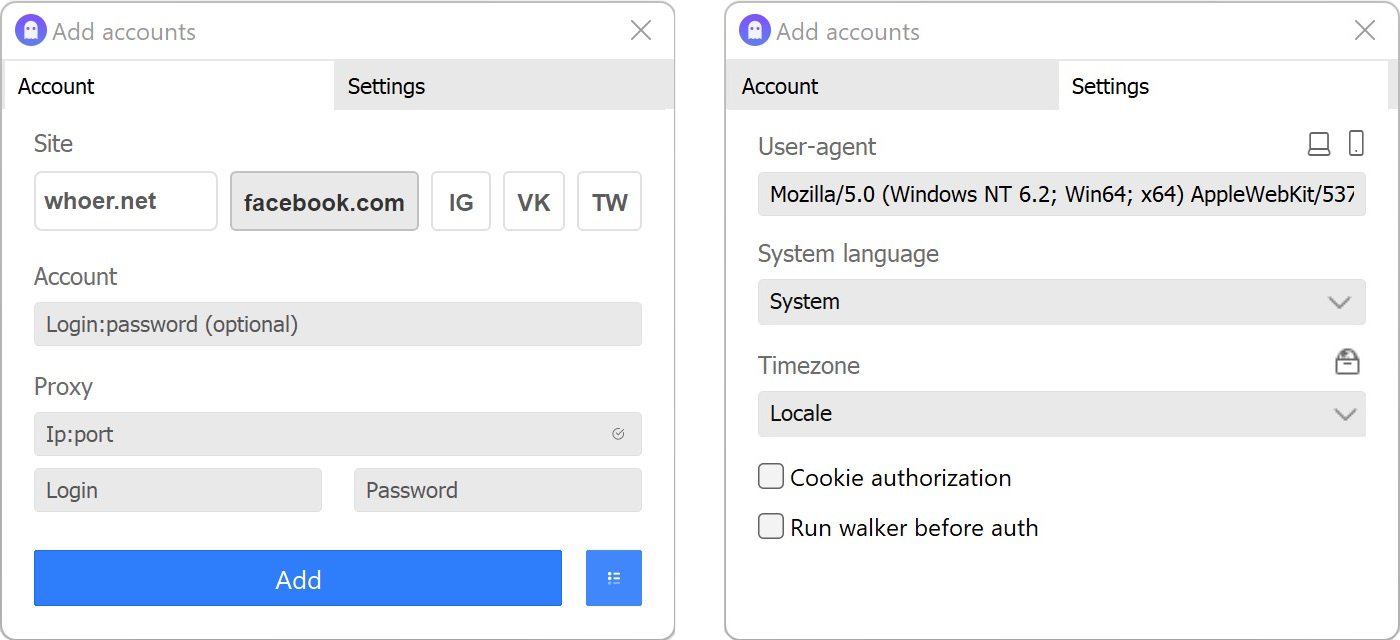Click the list icon button beside Add
The image size is (1400, 640).
(614, 578)
